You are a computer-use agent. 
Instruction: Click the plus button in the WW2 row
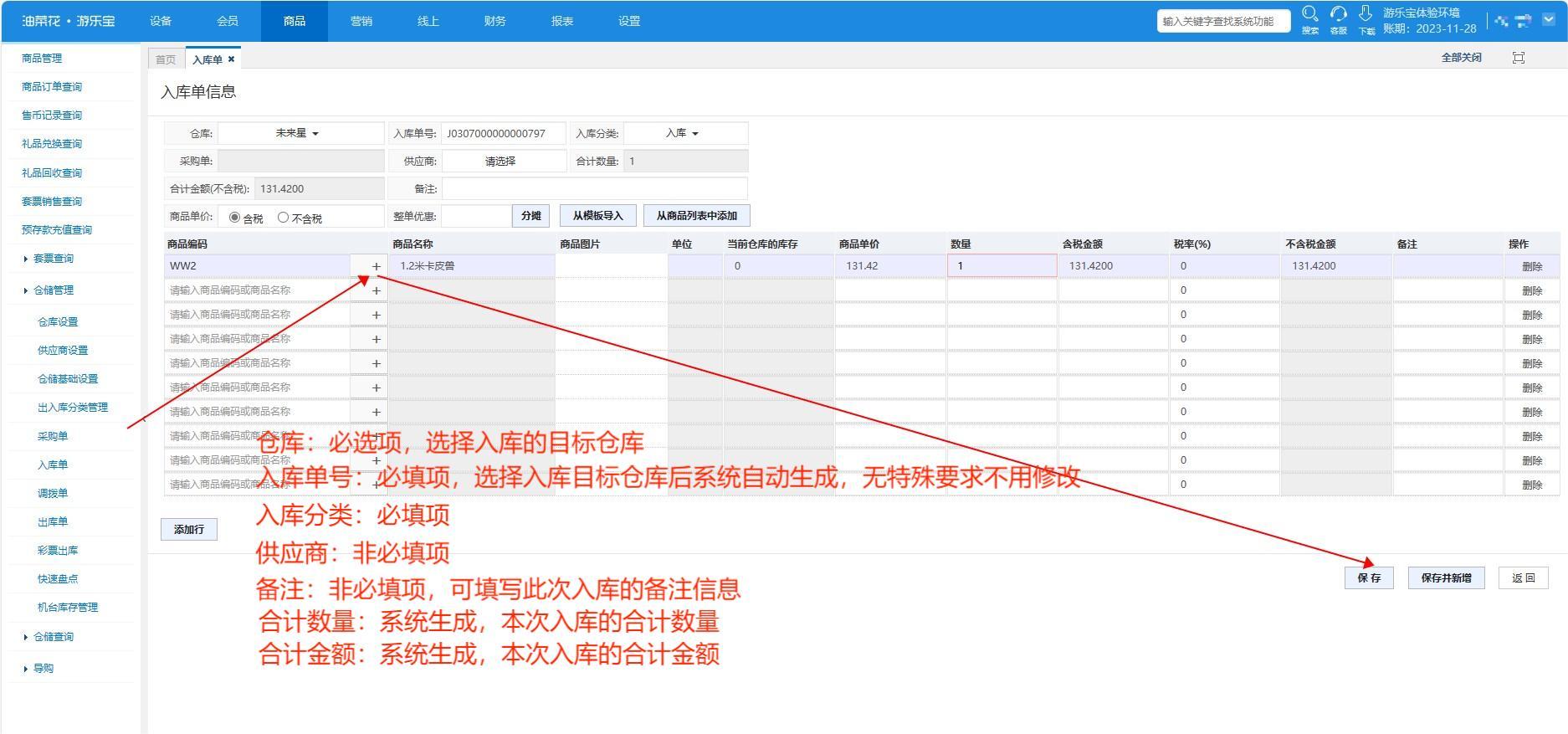376,266
